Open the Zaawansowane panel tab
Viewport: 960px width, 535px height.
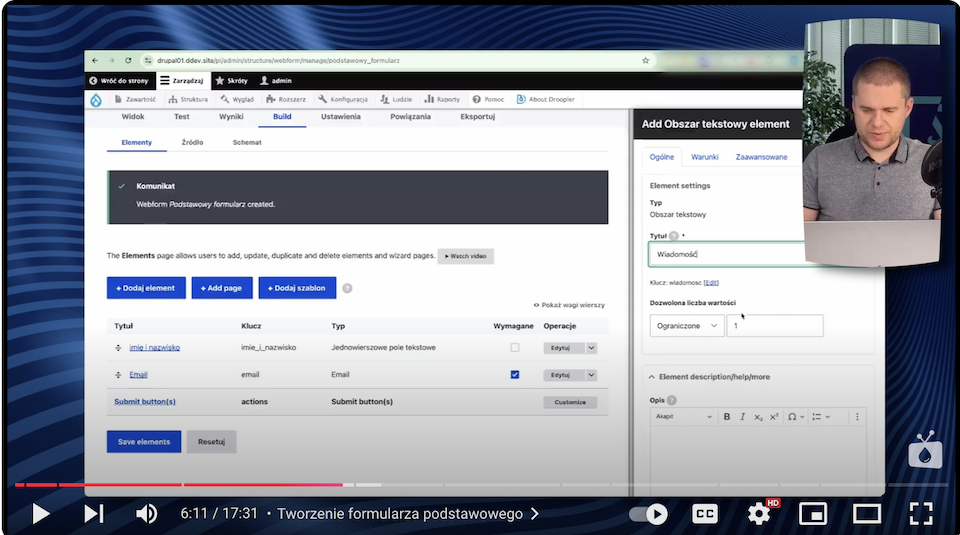761,157
